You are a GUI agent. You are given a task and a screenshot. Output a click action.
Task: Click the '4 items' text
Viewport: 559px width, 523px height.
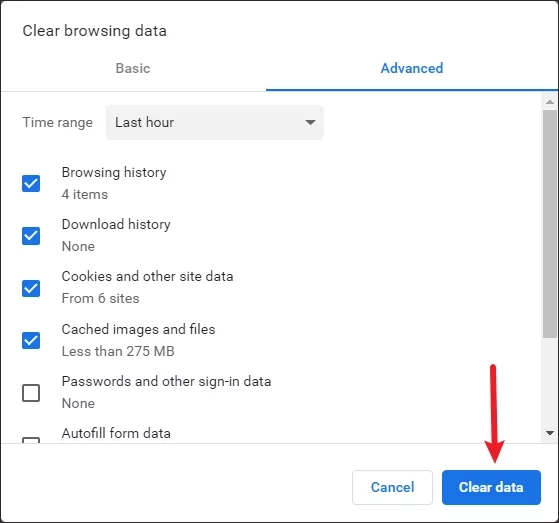[x=85, y=194]
